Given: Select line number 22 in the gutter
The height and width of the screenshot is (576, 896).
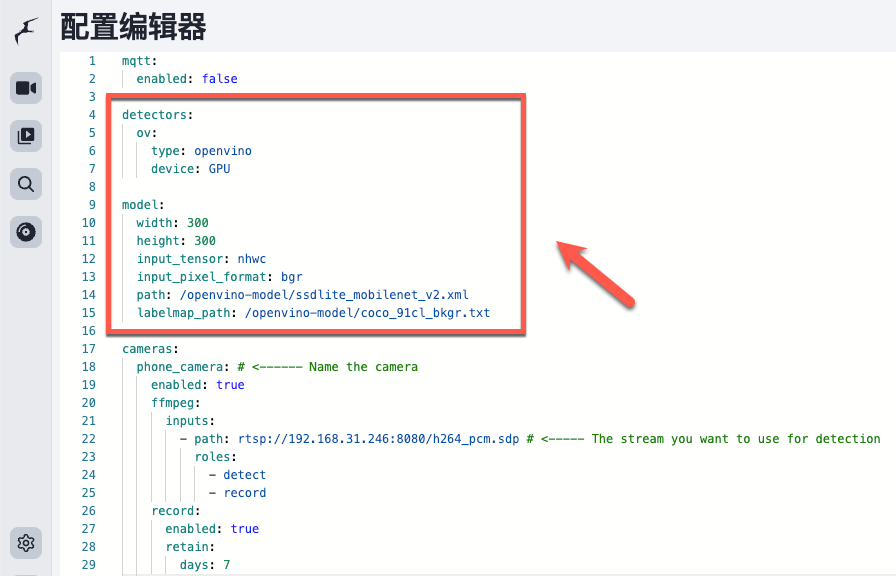Looking at the screenshot, I should tap(88, 438).
